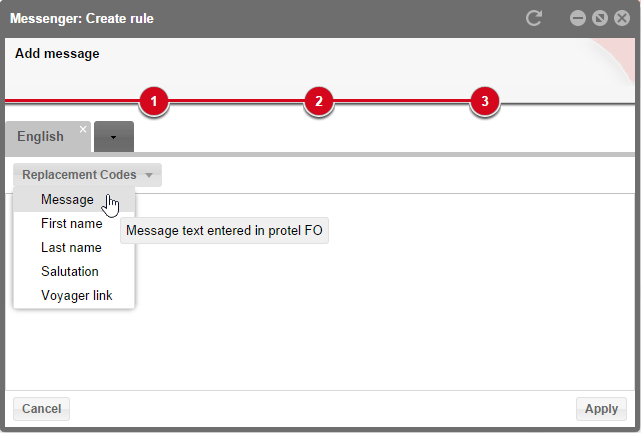Viewport: 641px width, 433px height.
Task: Click the Apply button
Action: 601,409
